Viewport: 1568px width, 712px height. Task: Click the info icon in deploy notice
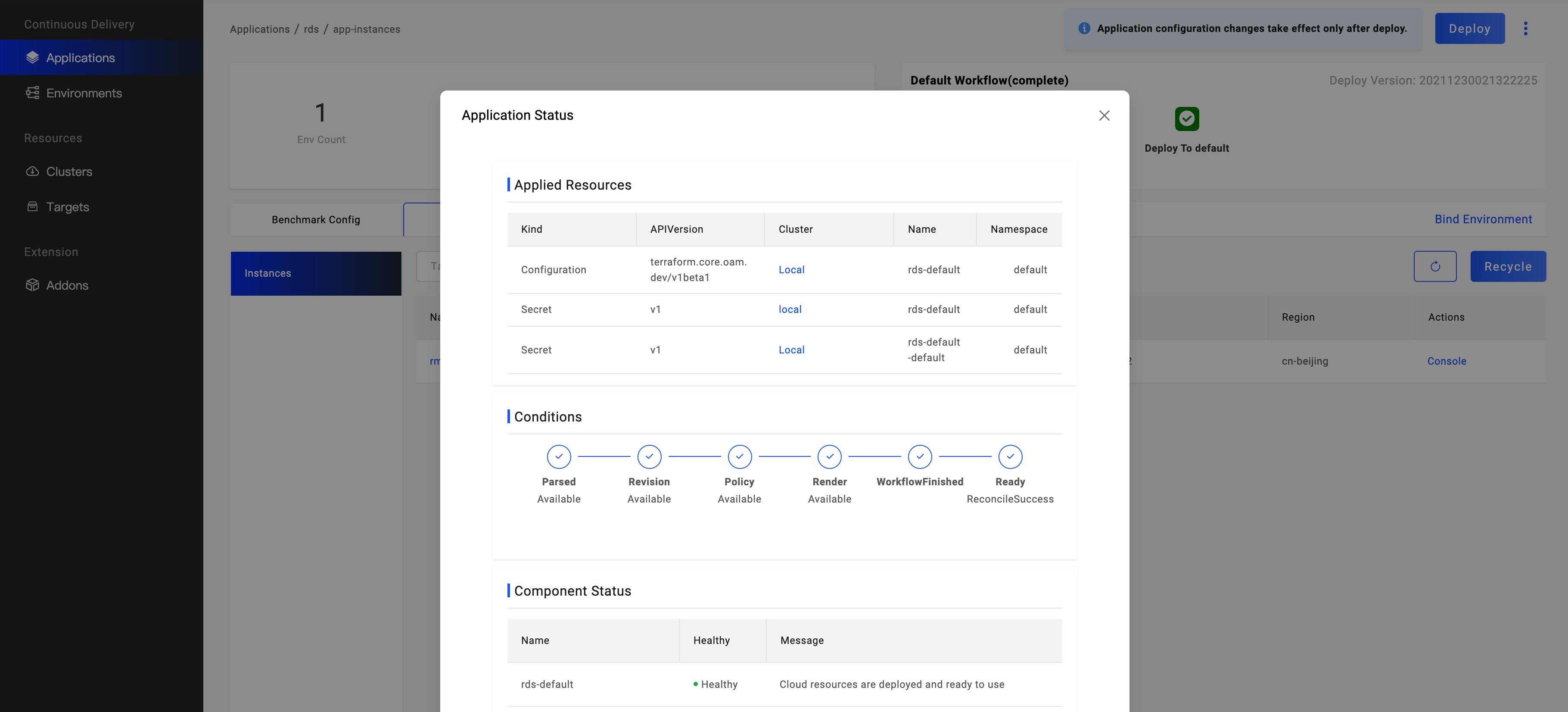1084,28
